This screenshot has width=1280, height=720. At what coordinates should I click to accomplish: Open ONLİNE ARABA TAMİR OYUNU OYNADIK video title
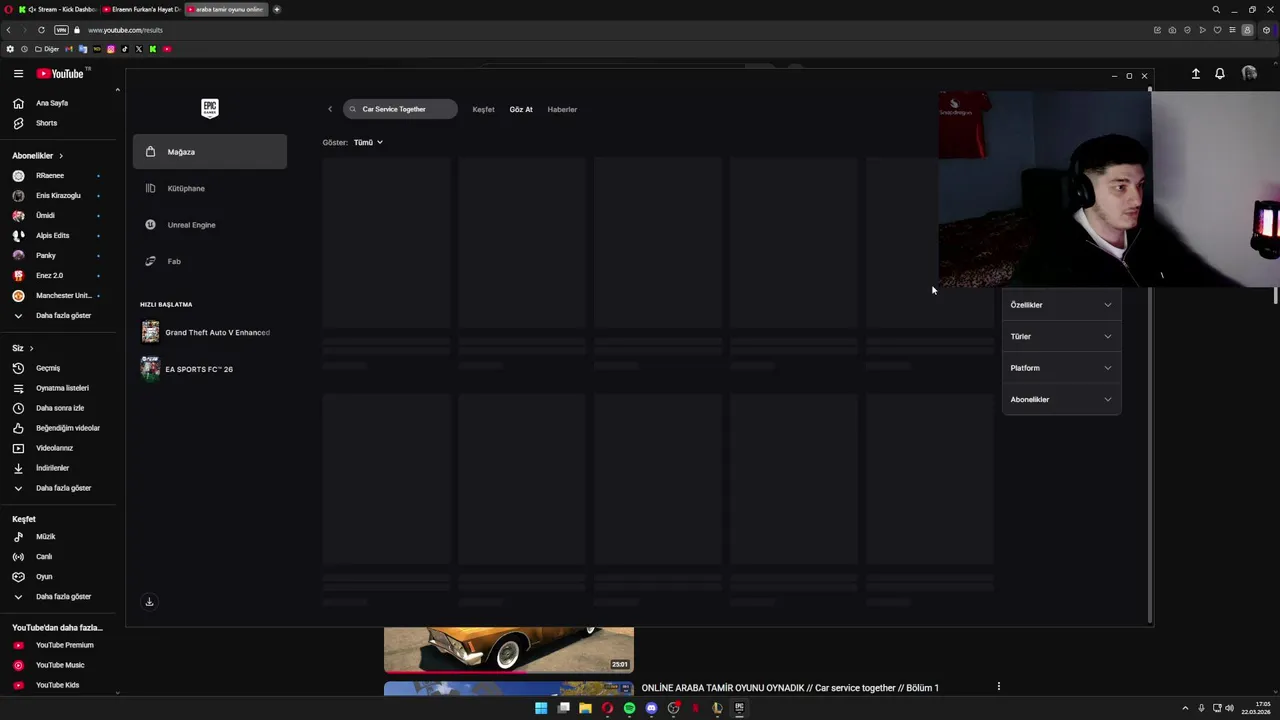pos(790,688)
